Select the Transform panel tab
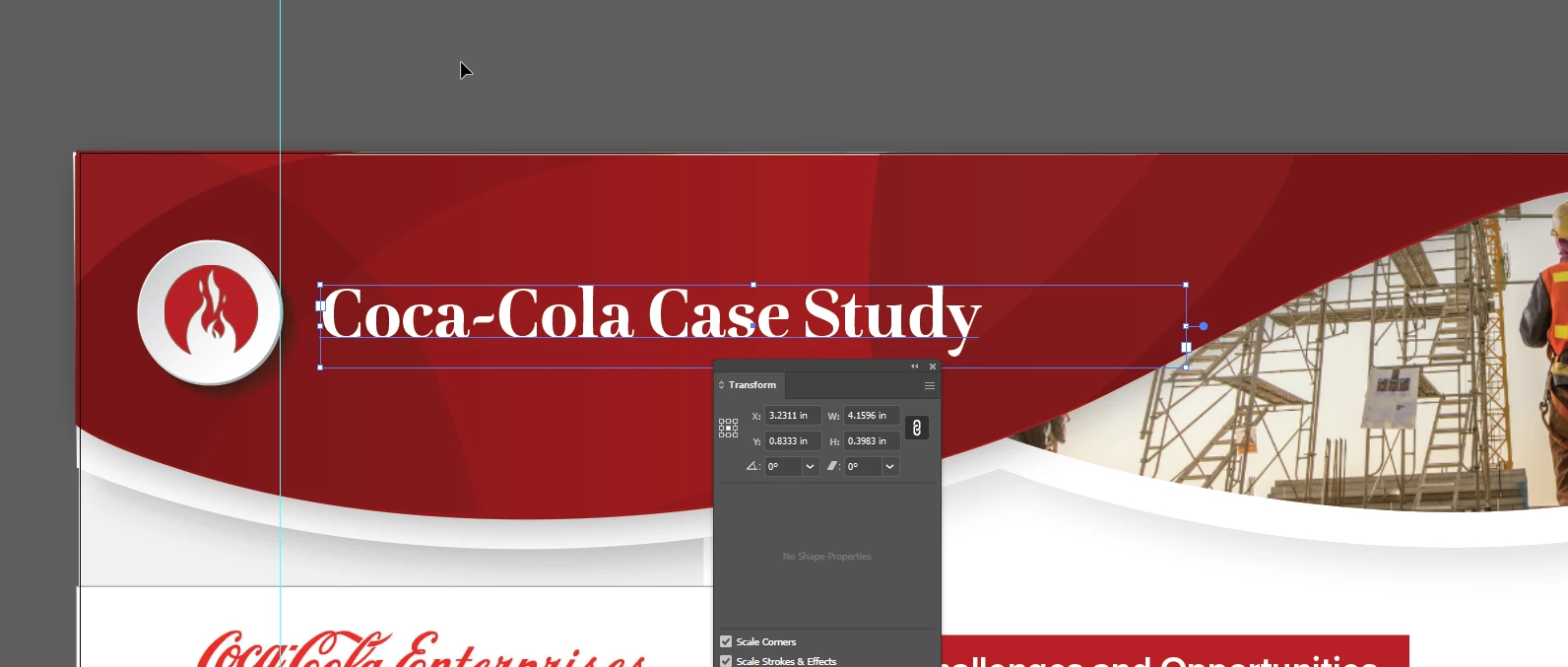The image size is (1568, 667). 752,385
